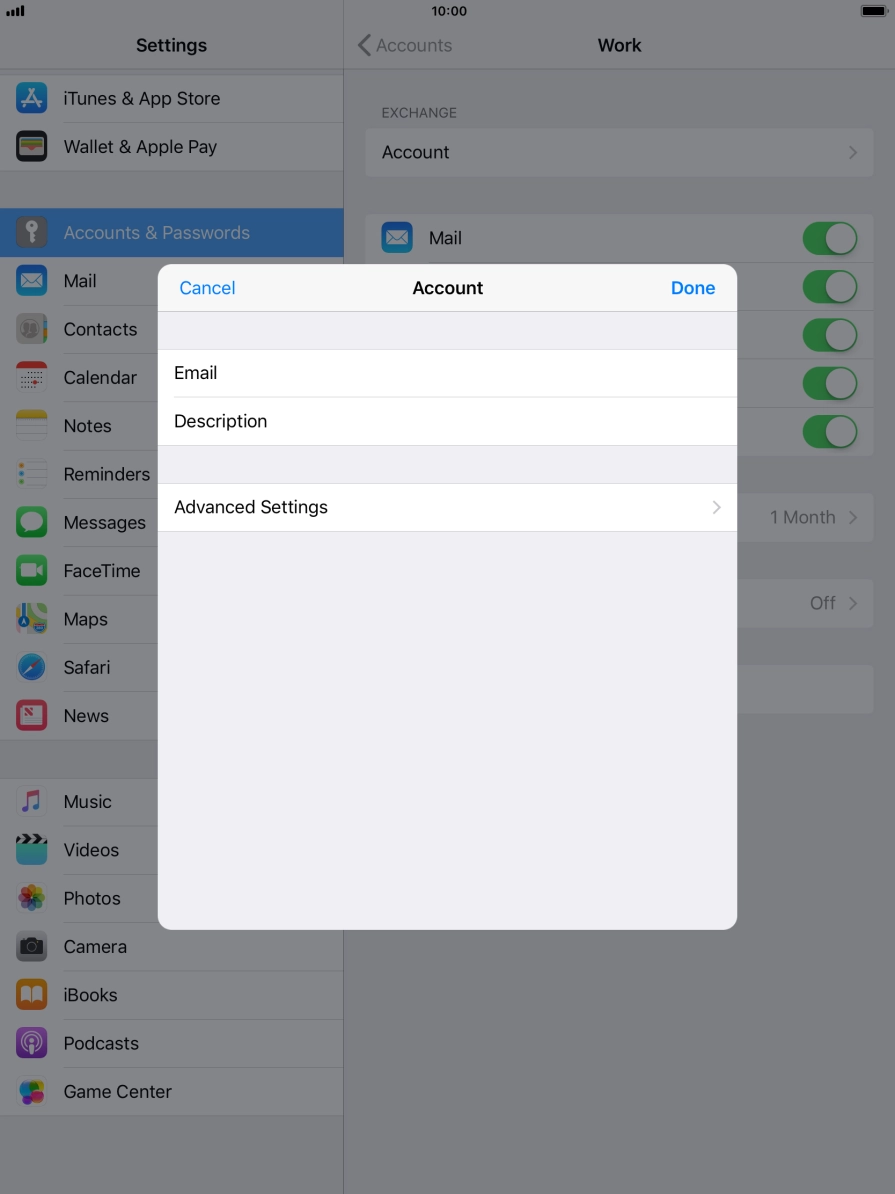The image size is (895, 1194).
Task: Open the Music note icon
Action: tap(31, 801)
